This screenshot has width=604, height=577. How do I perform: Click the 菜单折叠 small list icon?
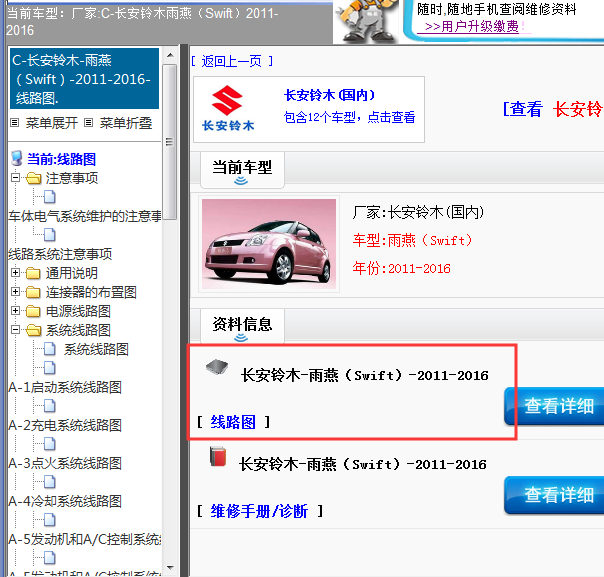click(x=89, y=123)
